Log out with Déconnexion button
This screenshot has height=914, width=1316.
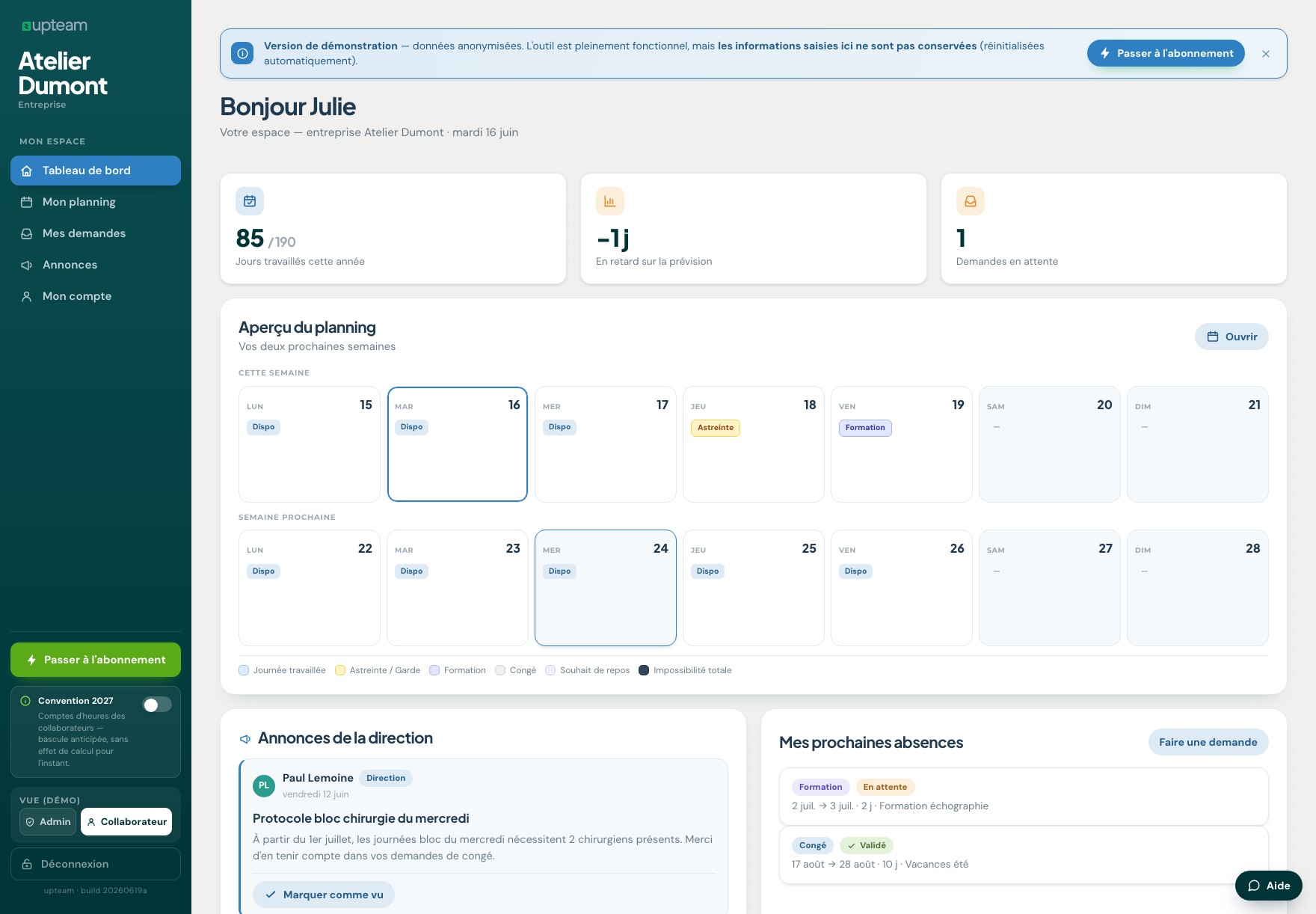pyautogui.click(x=96, y=864)
